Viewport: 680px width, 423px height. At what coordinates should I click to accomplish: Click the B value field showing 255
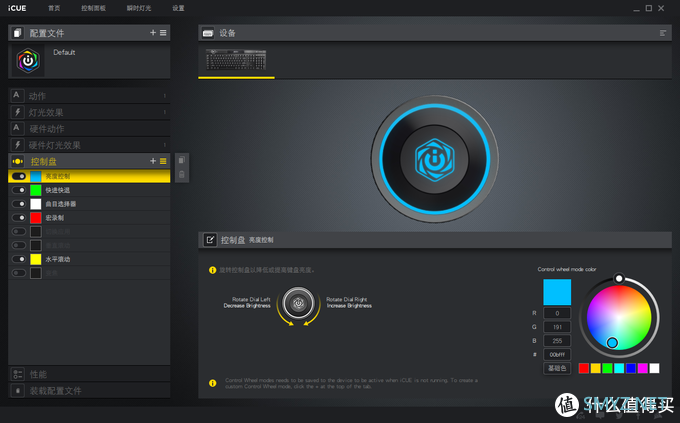[x=557, y=341]
